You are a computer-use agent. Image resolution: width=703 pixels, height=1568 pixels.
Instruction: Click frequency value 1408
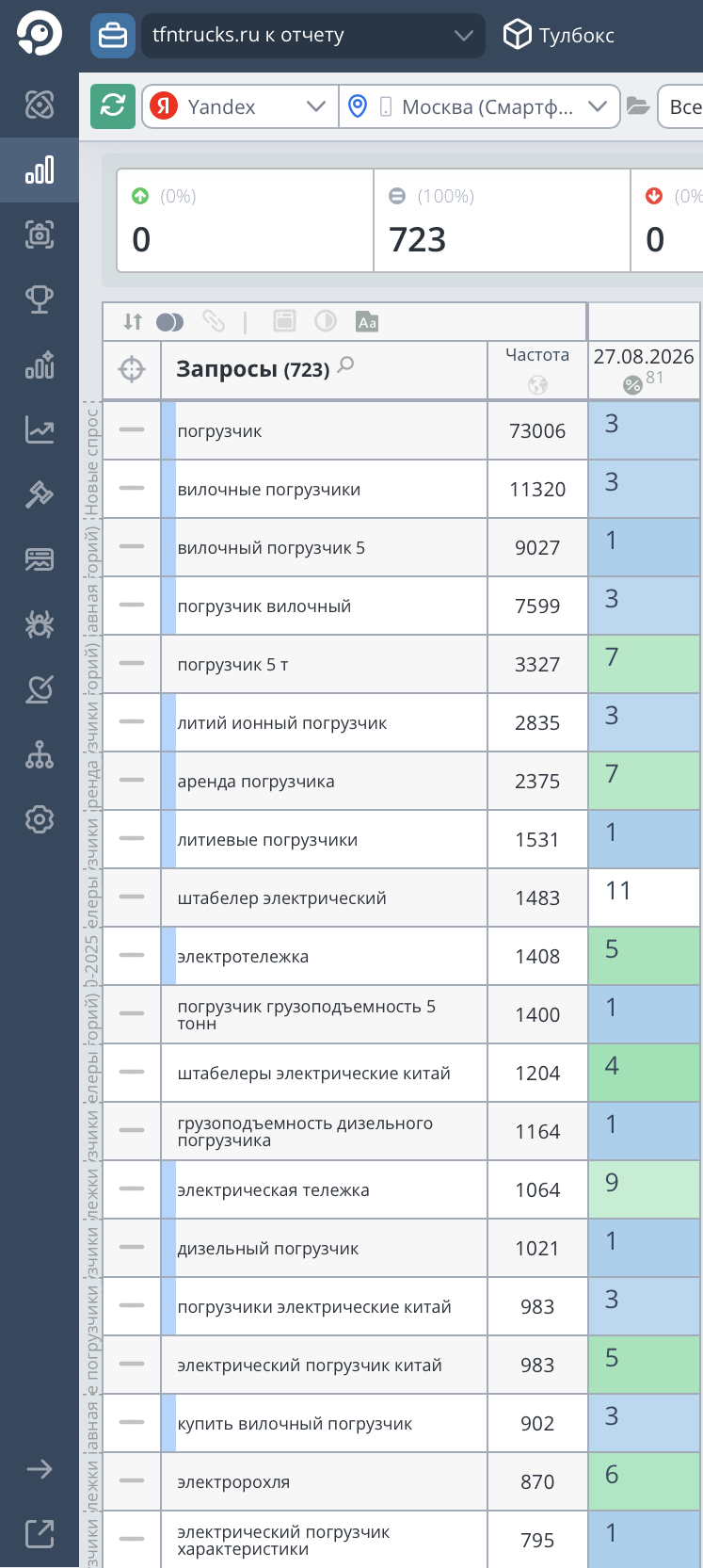point(537,957)
